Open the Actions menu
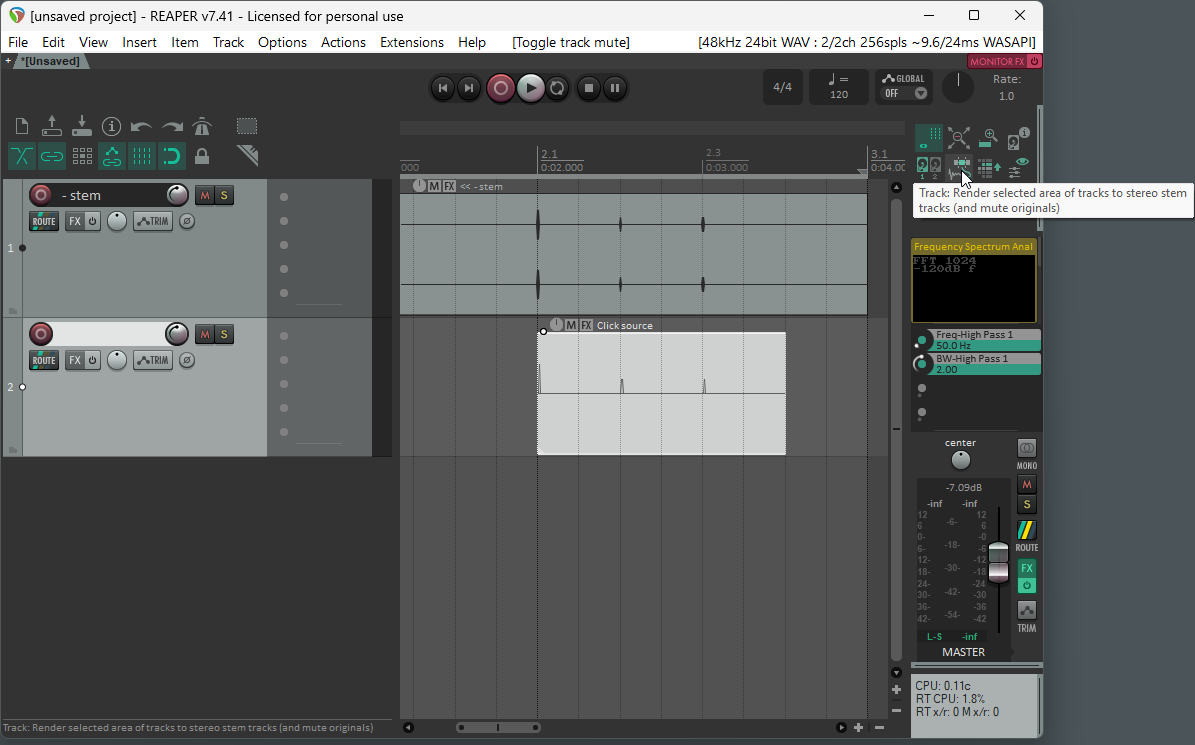Viewport: 1195px width, 745px height. point(343,42)
